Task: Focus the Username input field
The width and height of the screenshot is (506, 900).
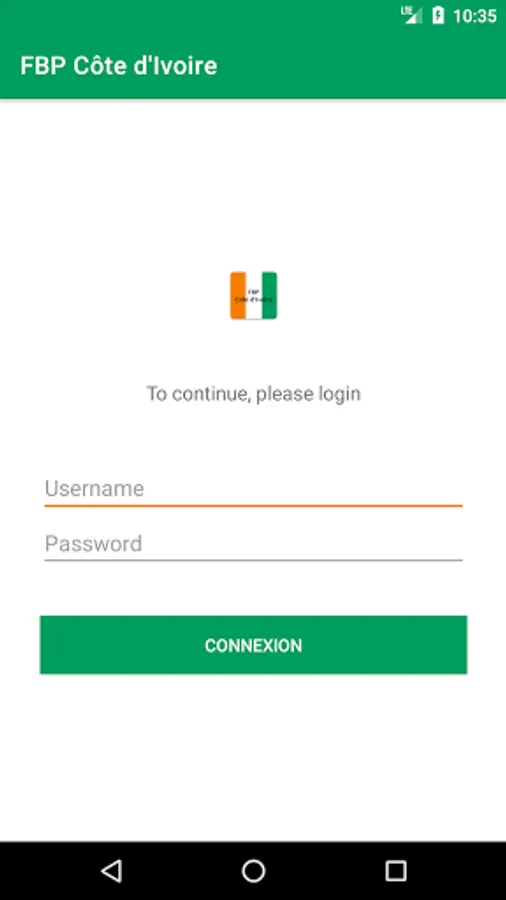Action: point(254,489)
